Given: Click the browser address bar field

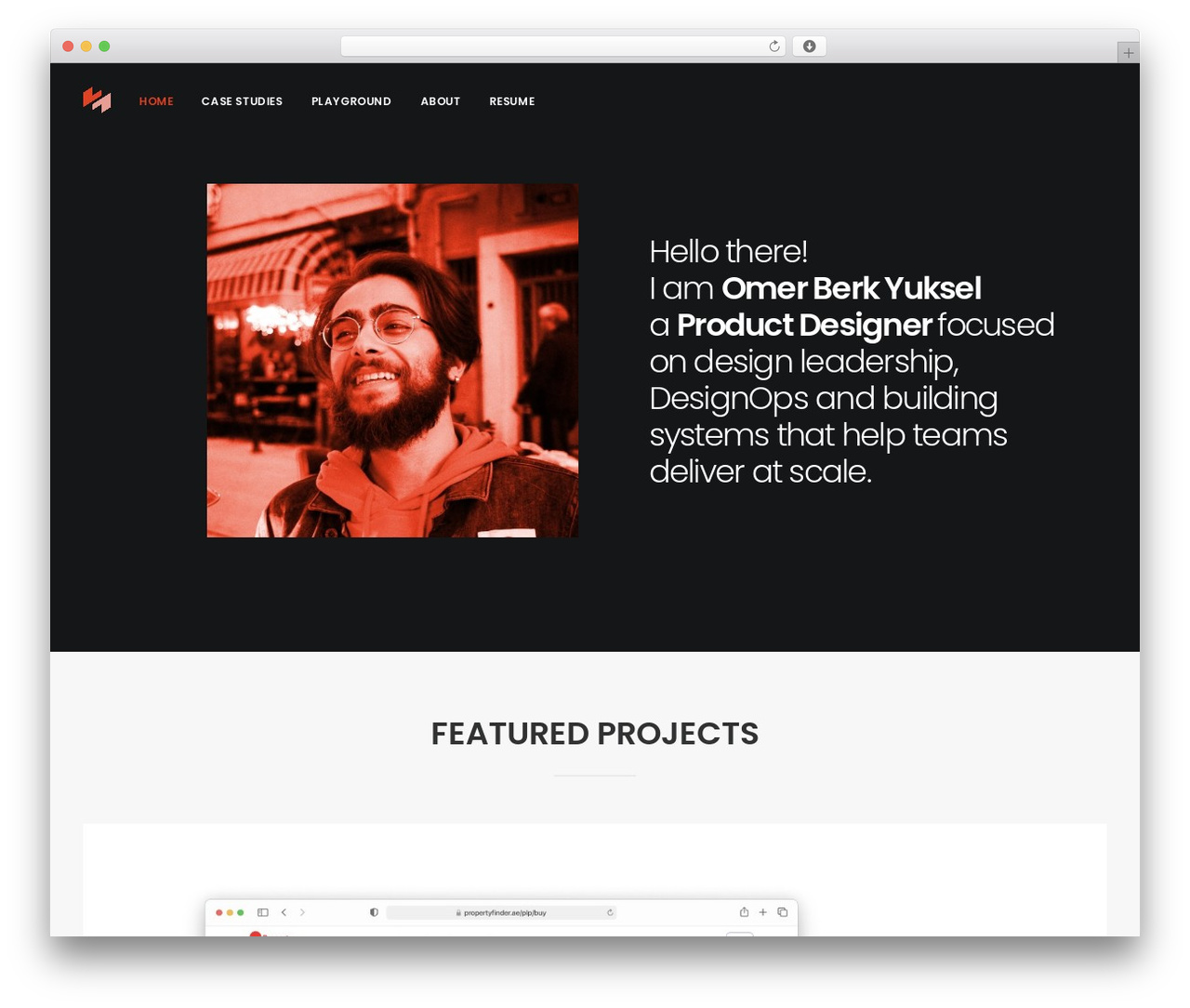Looking at the screenshot, I should pos(562,46).
